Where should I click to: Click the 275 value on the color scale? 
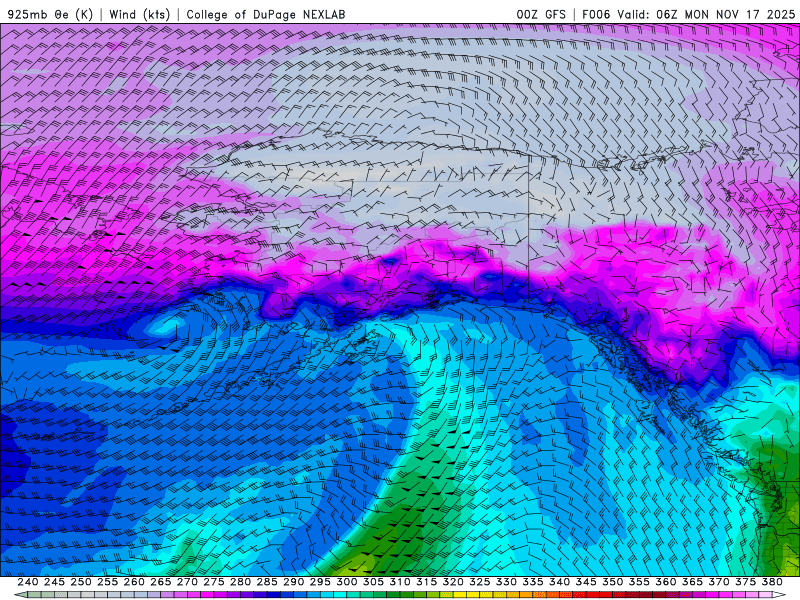(213, 582)
